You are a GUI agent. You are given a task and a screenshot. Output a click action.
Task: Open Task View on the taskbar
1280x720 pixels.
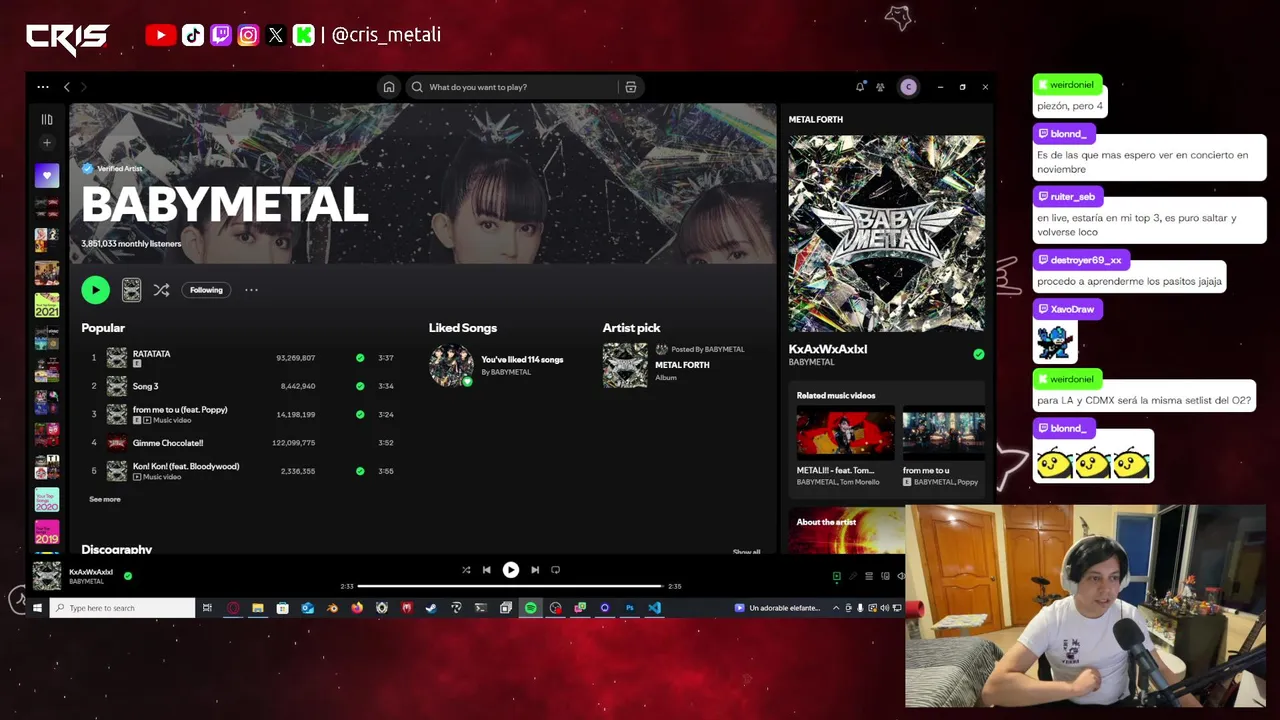pyautogui.click(x=207, y=608)
